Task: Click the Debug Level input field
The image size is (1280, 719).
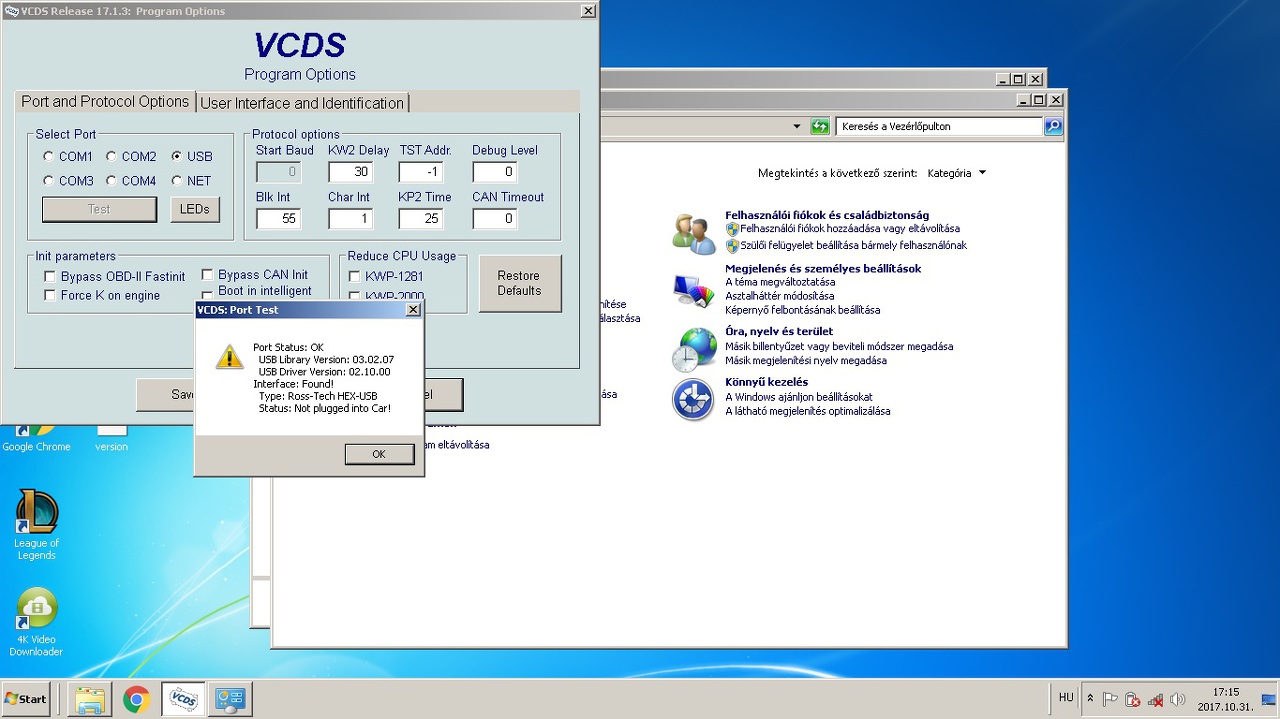Action: click(495, 172)
